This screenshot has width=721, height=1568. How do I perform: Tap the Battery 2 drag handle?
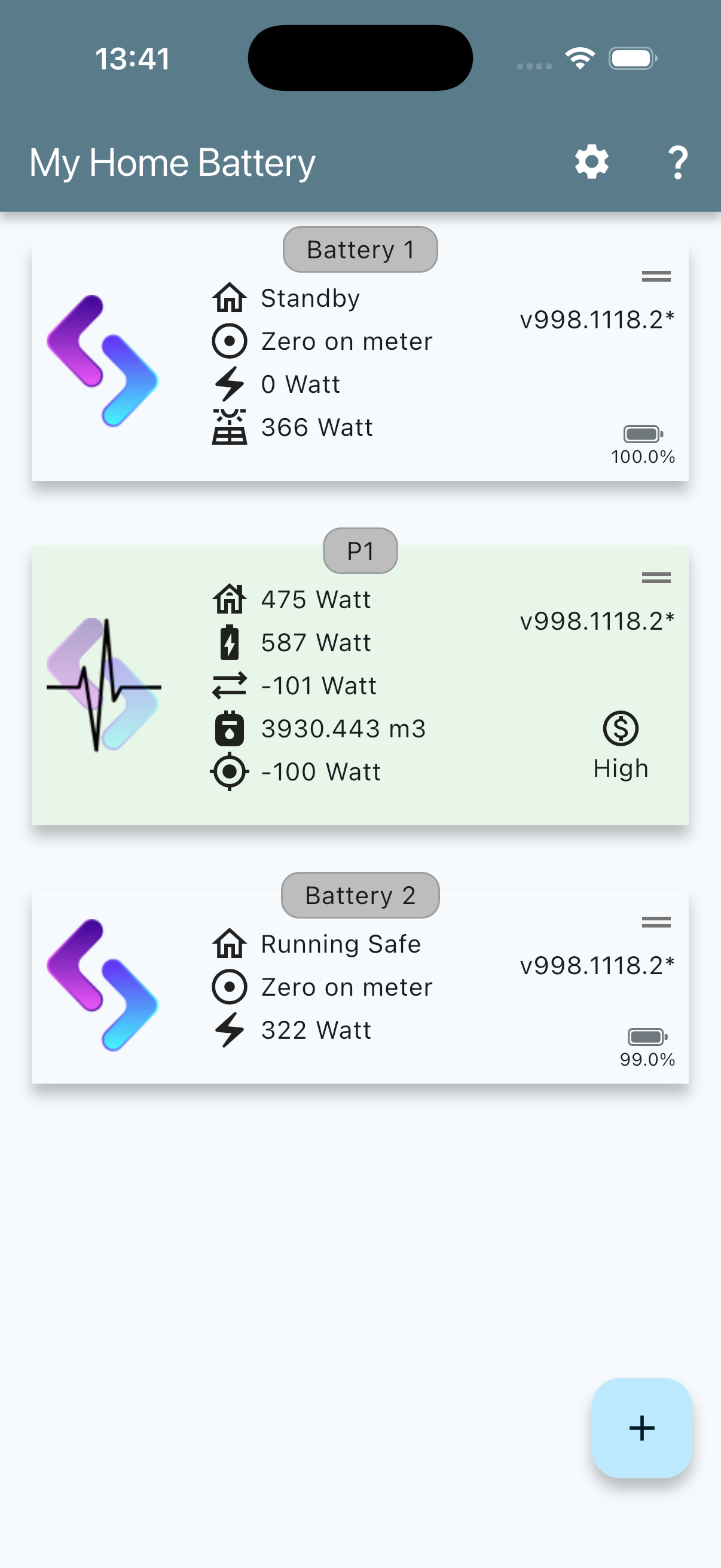point(656,922)
